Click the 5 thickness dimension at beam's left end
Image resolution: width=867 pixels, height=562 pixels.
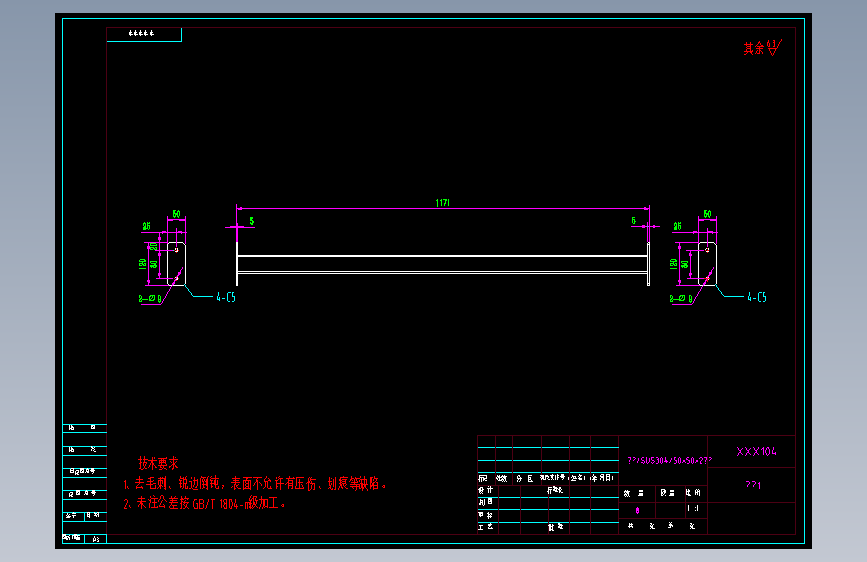pyautogui.click(x=252, y=221)
